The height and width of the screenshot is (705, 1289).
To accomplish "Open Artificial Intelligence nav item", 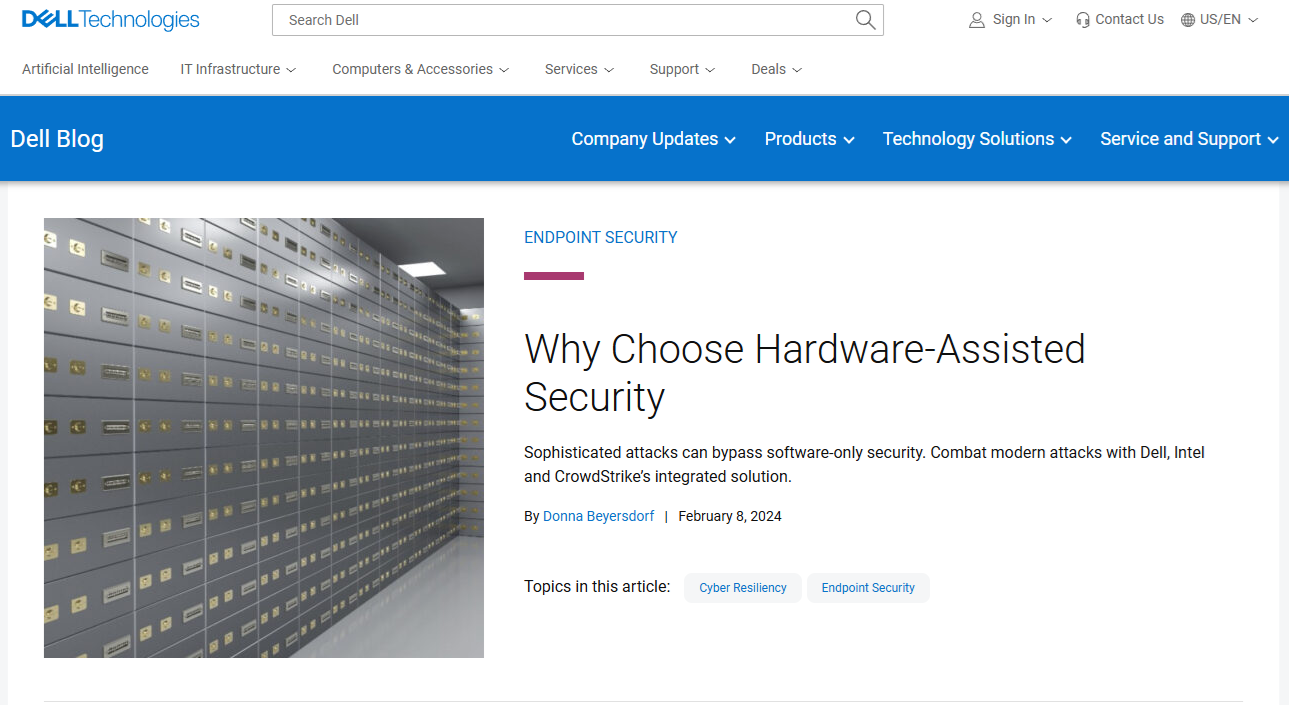I will [x=85, y=69].
